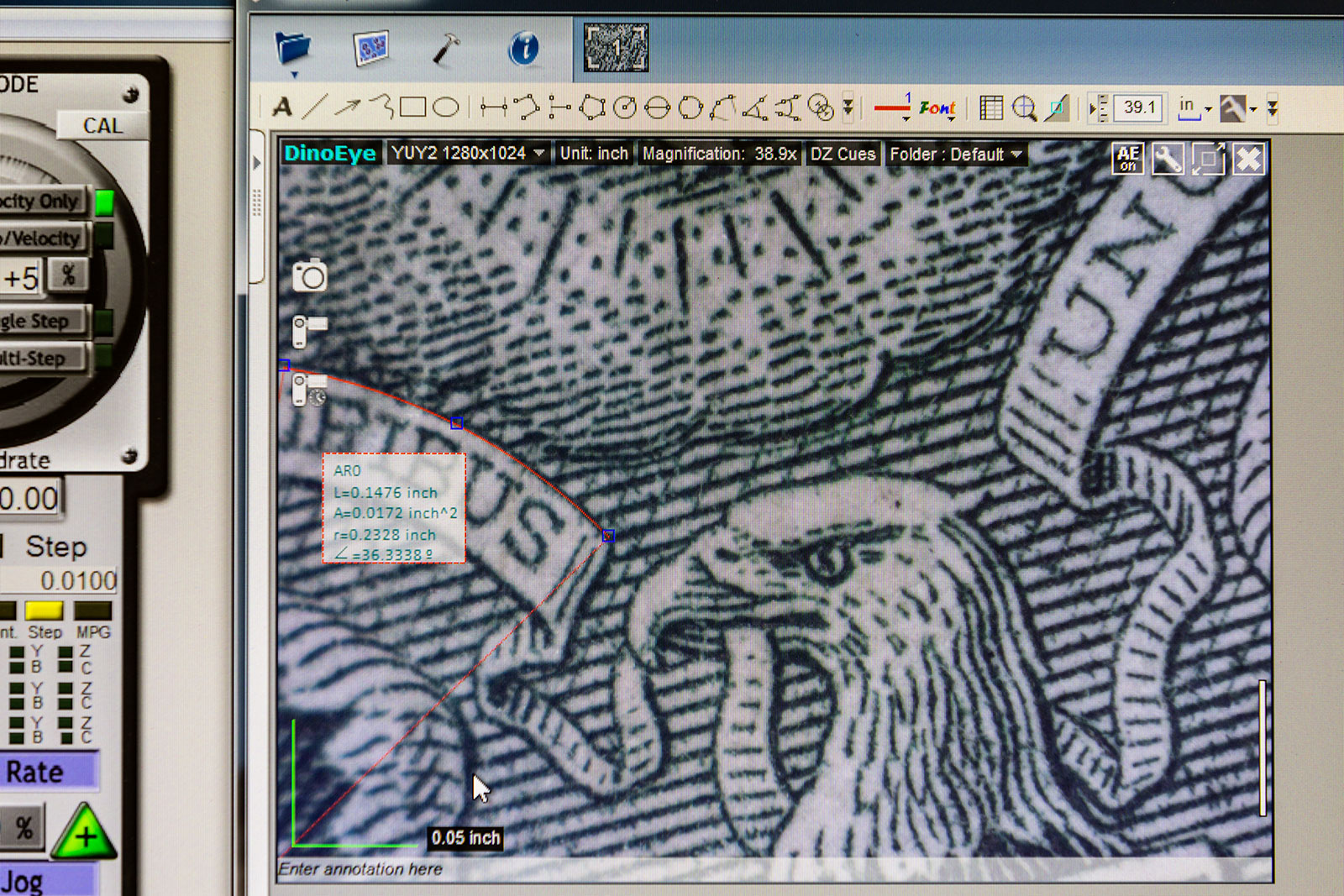
Task: Start video recording with camcorder icon
Action: pyautogui.click(x=309, y=331)
